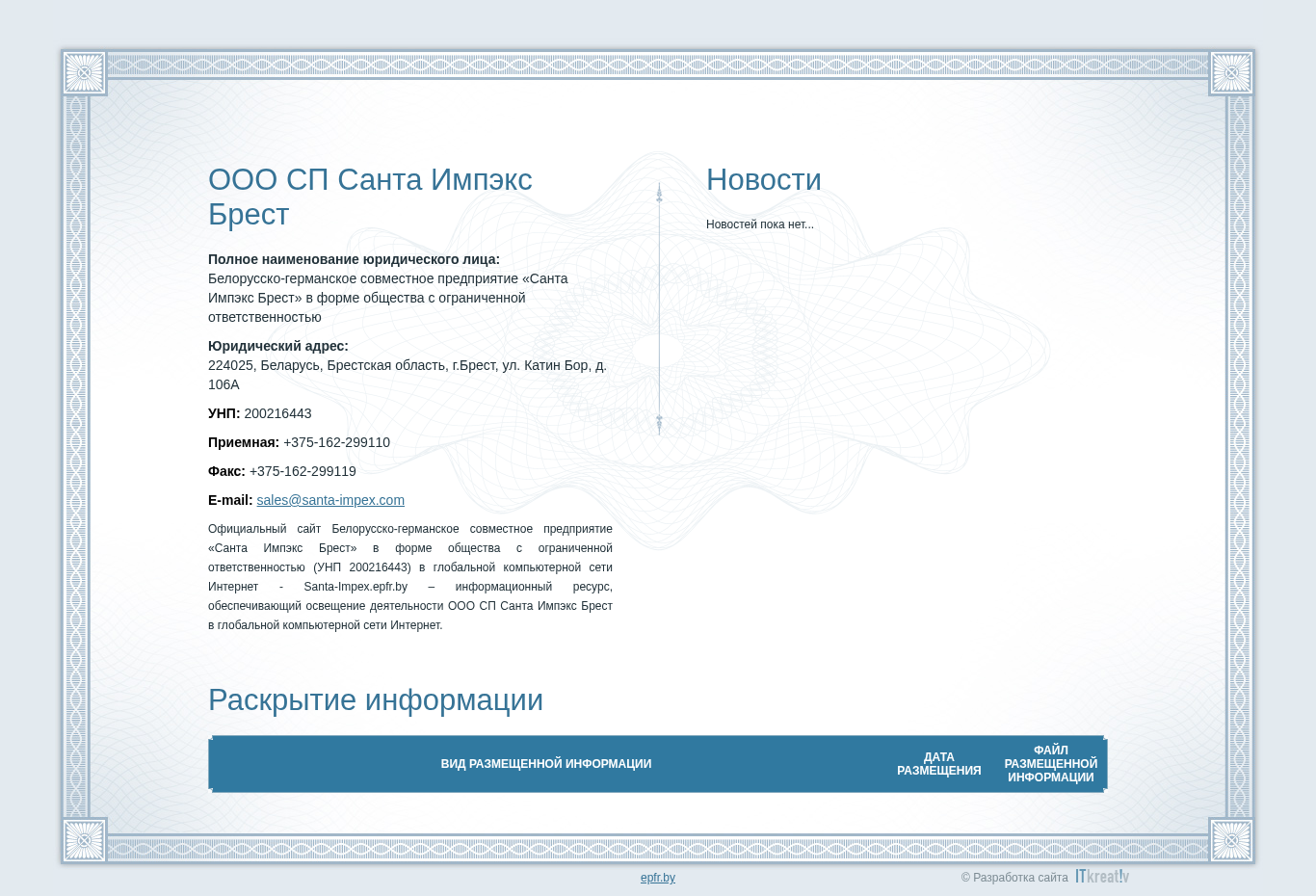Click the 'Новостей пока нет...' text
Image resolution: width=1316 pixels, height=896 pixels.
click(760, 224)
